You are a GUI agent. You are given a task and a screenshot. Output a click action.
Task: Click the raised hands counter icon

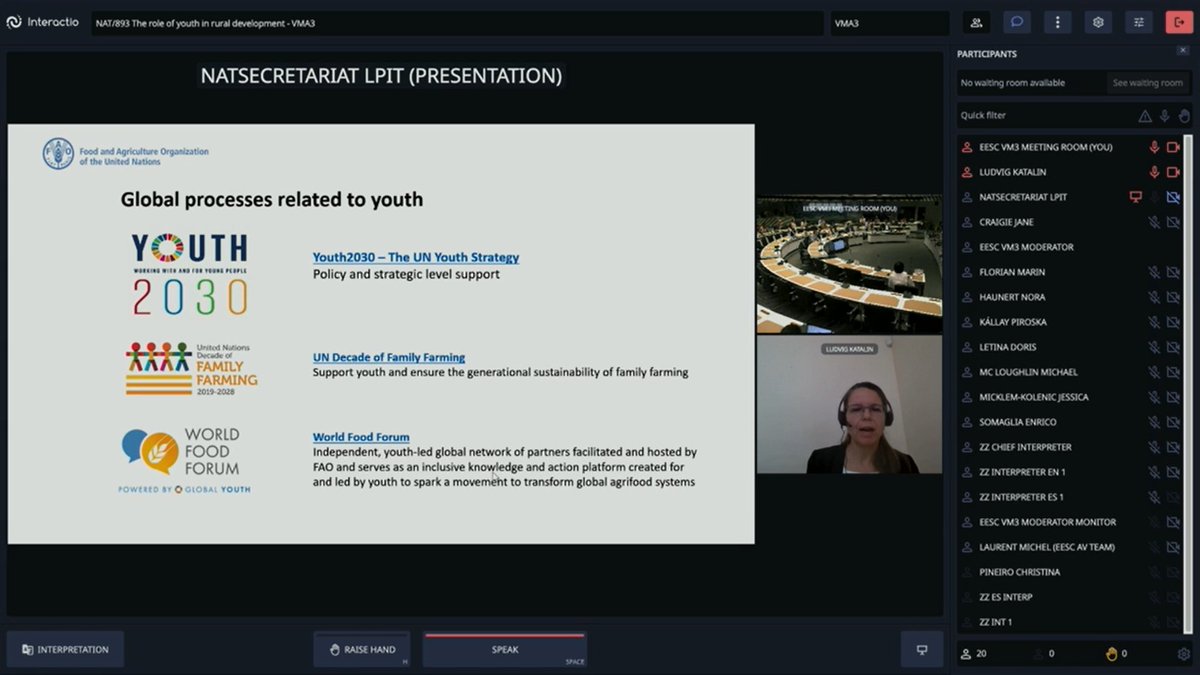(1110, 654)
